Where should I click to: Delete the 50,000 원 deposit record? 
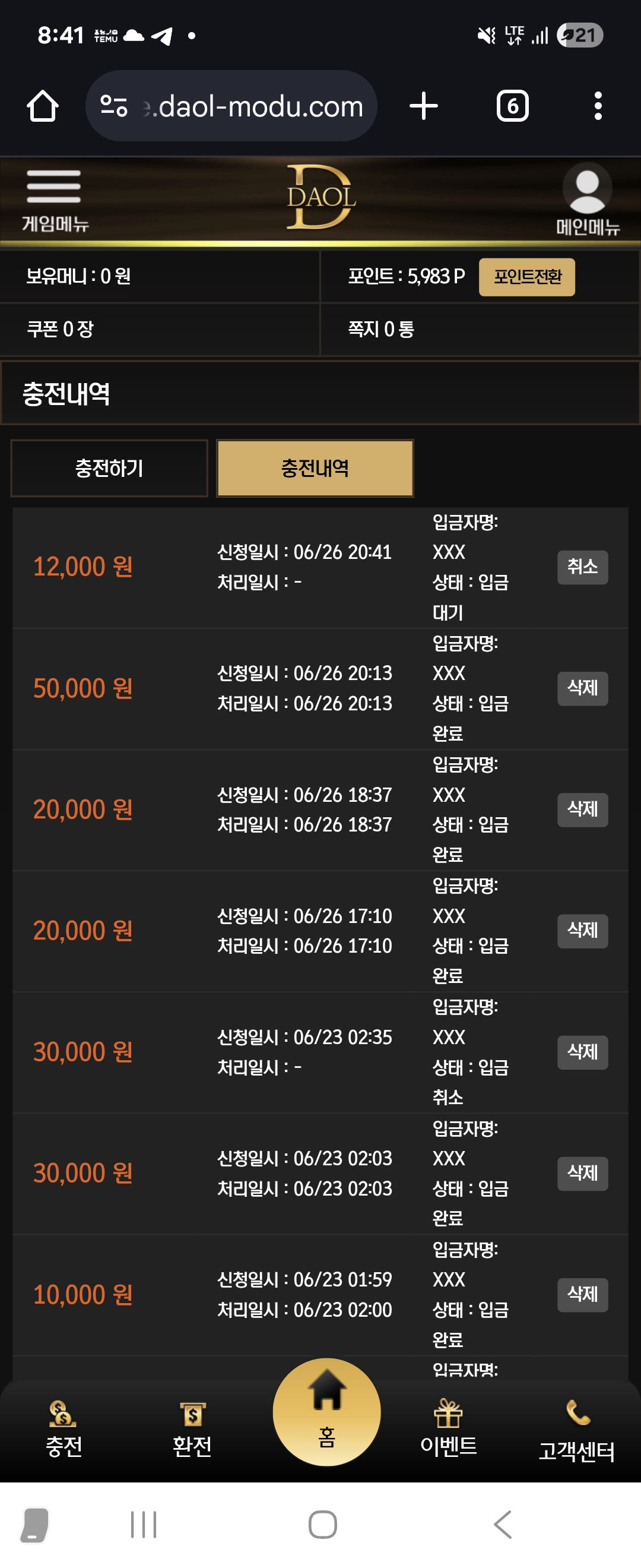tap(583, 688)
